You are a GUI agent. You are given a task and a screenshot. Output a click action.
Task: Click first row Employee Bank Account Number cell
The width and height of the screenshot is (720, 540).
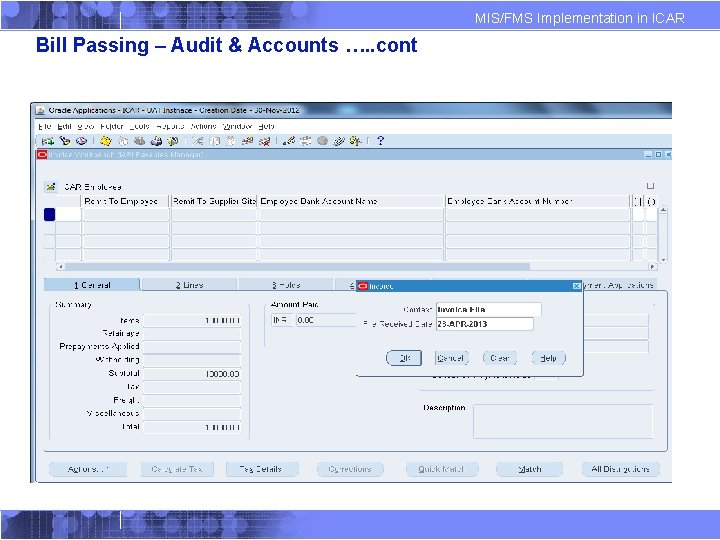tap(538, 215)
